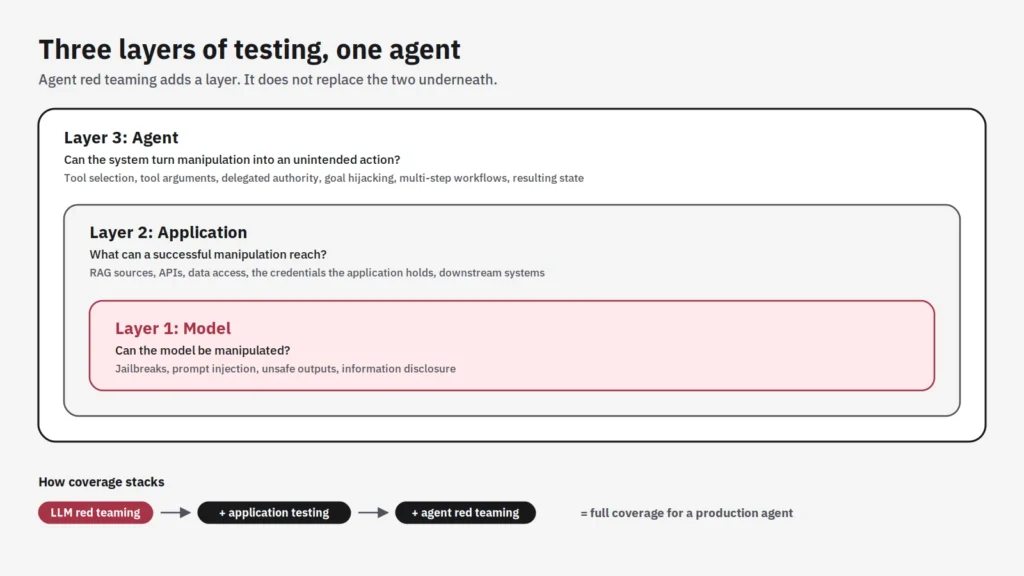Click 'Can the model be manipulated?' text
The height and width of the screenshot is (576, 1024).
click(x=202, y=351)
